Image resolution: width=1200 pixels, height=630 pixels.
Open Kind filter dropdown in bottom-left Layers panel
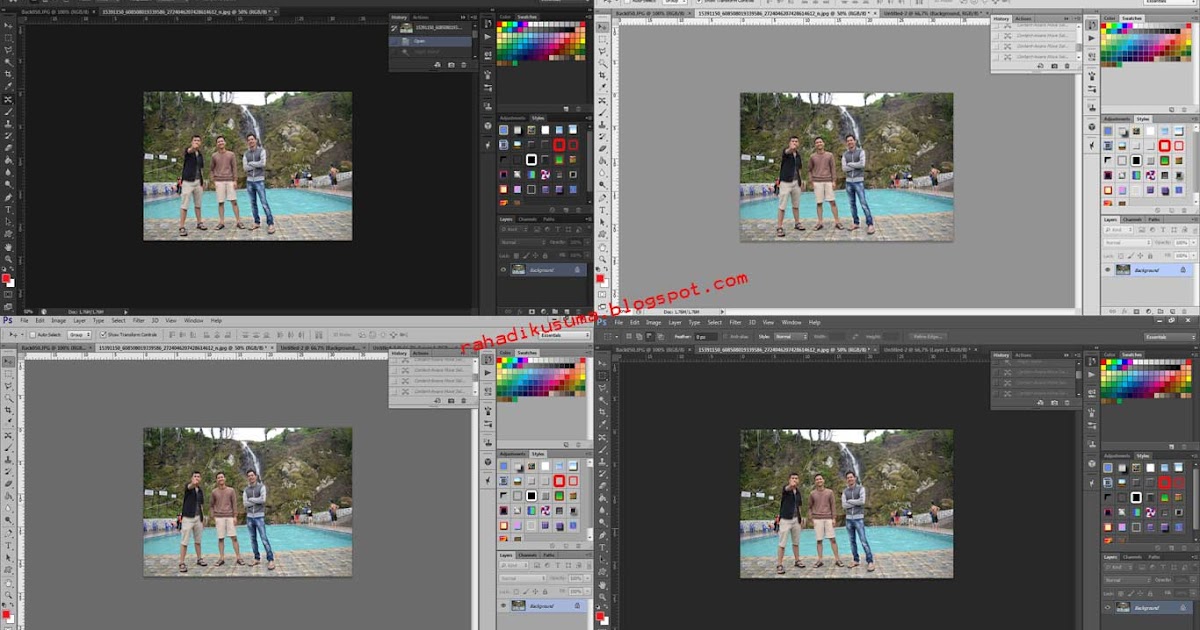click(x=514, y=565)
